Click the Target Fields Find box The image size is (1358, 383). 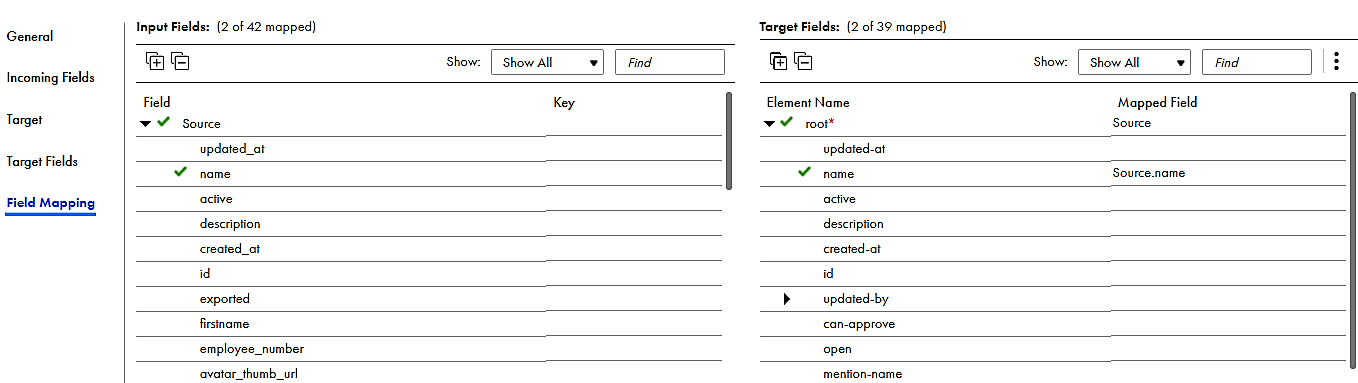1257,62
